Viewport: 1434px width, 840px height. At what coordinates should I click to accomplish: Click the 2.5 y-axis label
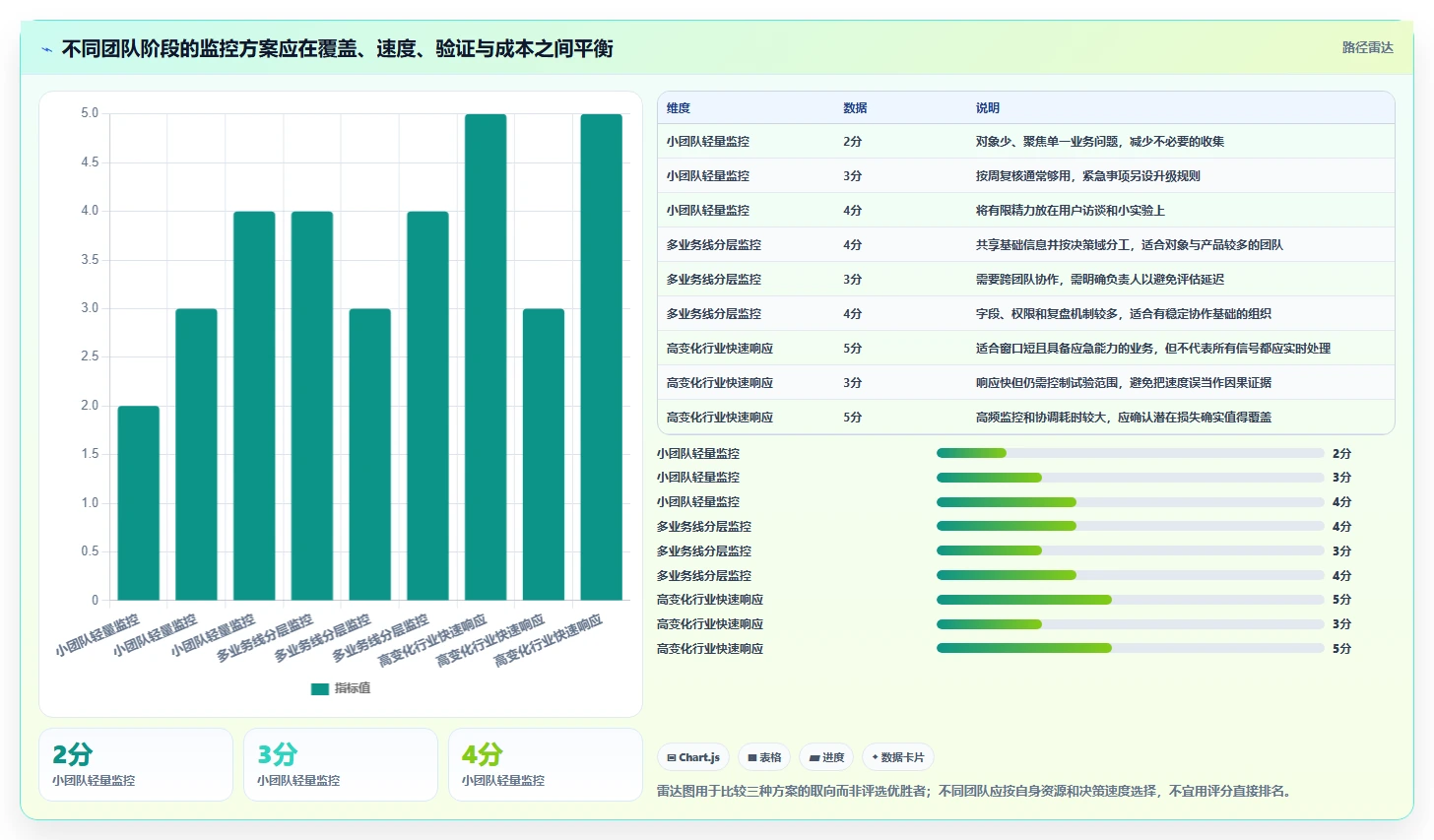90,356
